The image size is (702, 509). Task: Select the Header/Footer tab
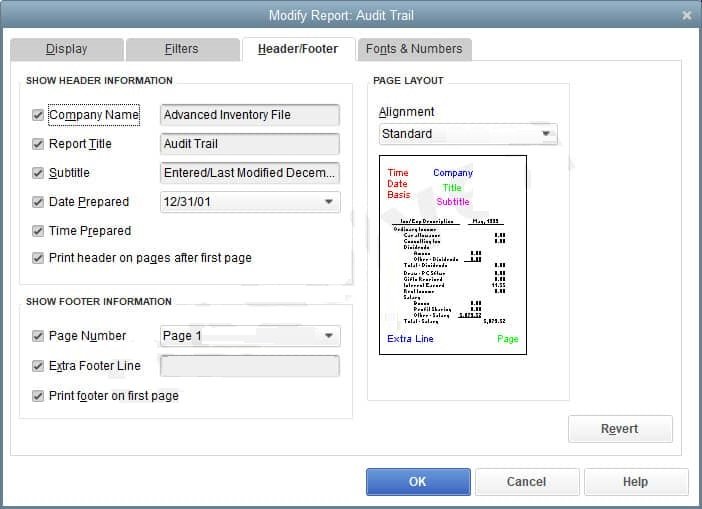(x=298, y=49)
